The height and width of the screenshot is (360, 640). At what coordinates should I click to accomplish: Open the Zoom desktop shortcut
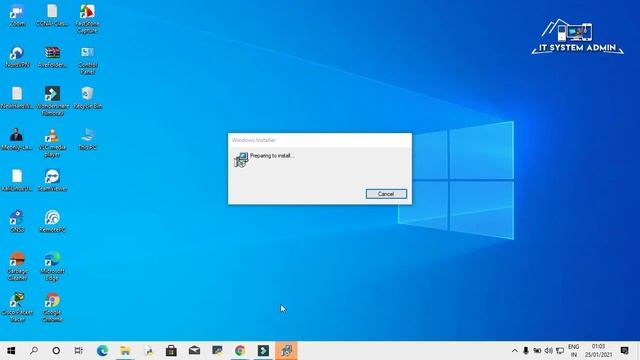tap(17, 16)
